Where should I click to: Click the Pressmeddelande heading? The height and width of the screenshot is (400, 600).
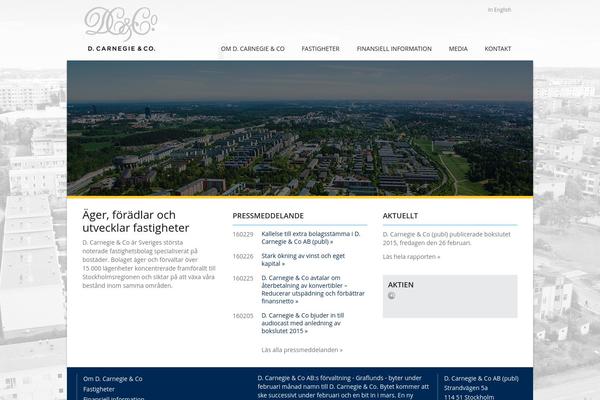(x=268, y=216)
